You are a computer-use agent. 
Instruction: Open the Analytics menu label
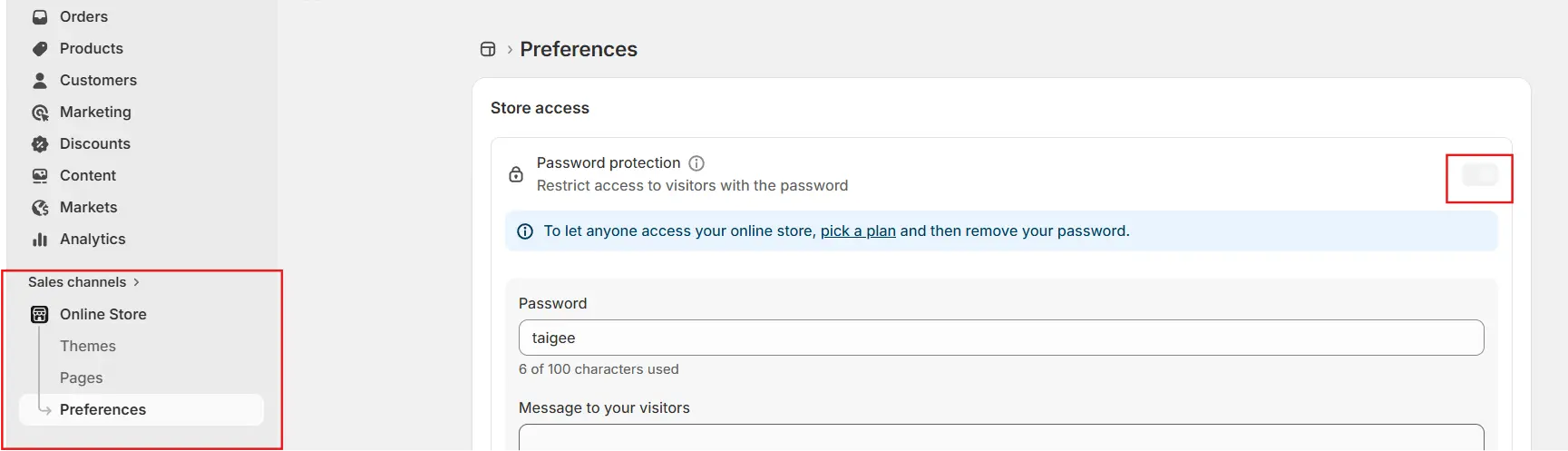click(93, 240)
